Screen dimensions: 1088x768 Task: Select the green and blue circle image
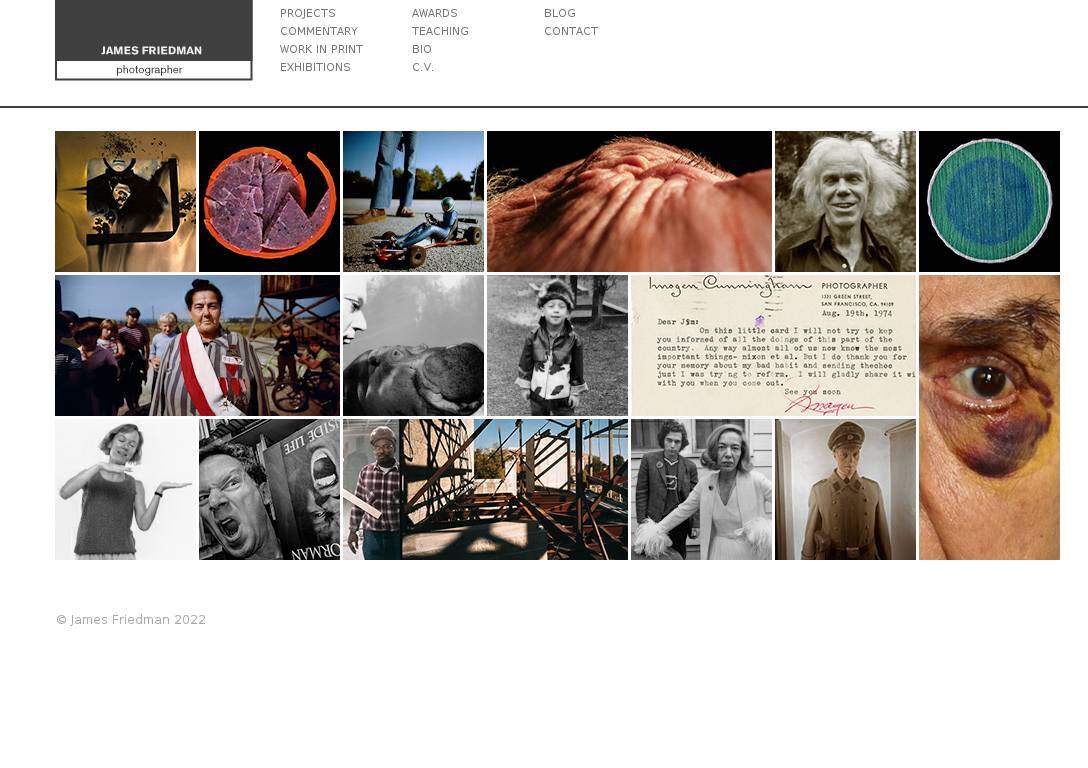(989, 201)
